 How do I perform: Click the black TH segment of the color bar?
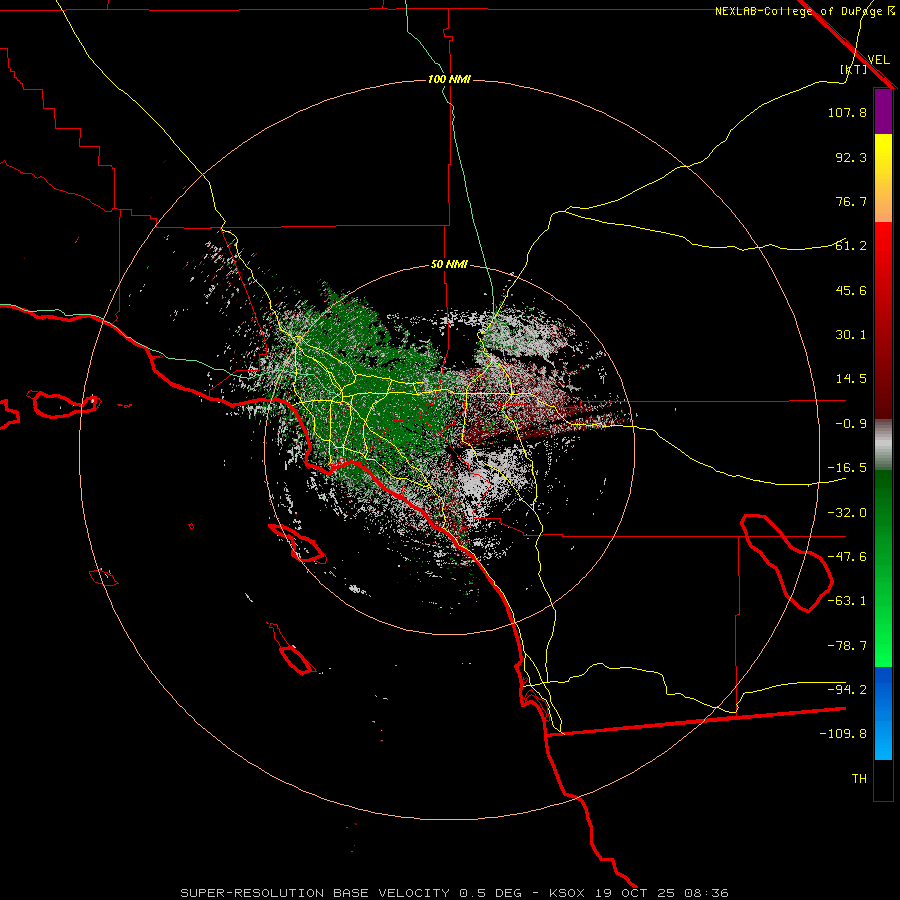click(x=883, y=780)
